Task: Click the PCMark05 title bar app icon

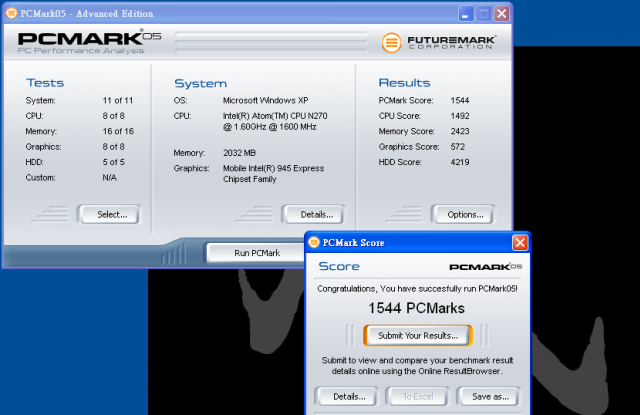Action: (x=11, y=13)
